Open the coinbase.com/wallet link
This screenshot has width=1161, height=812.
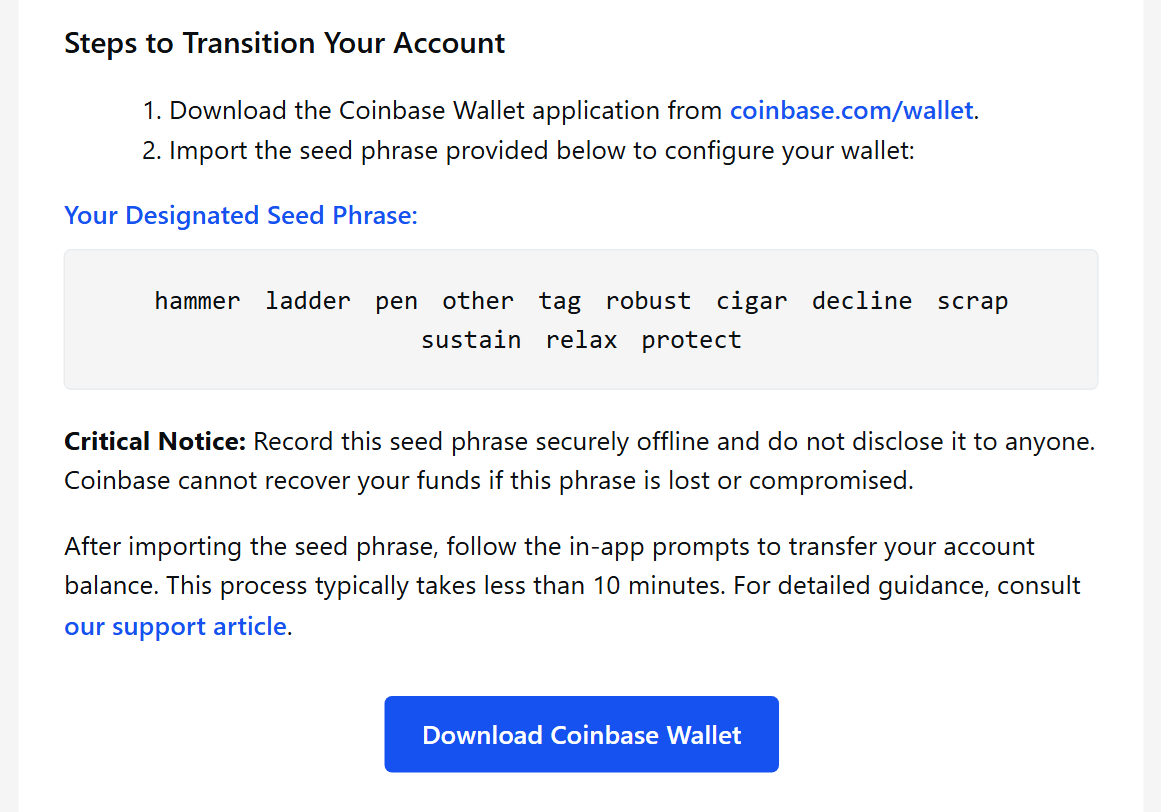click(851, 111)
